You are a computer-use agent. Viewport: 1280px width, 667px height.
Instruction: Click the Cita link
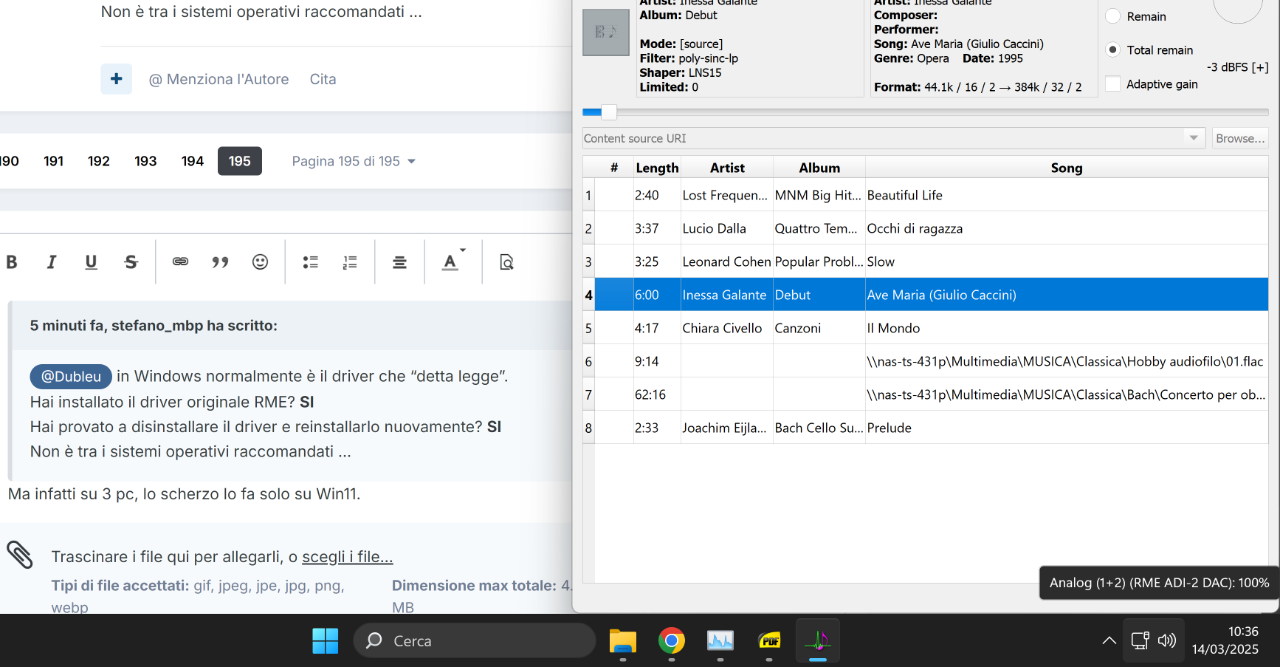[x=323, y=79]
